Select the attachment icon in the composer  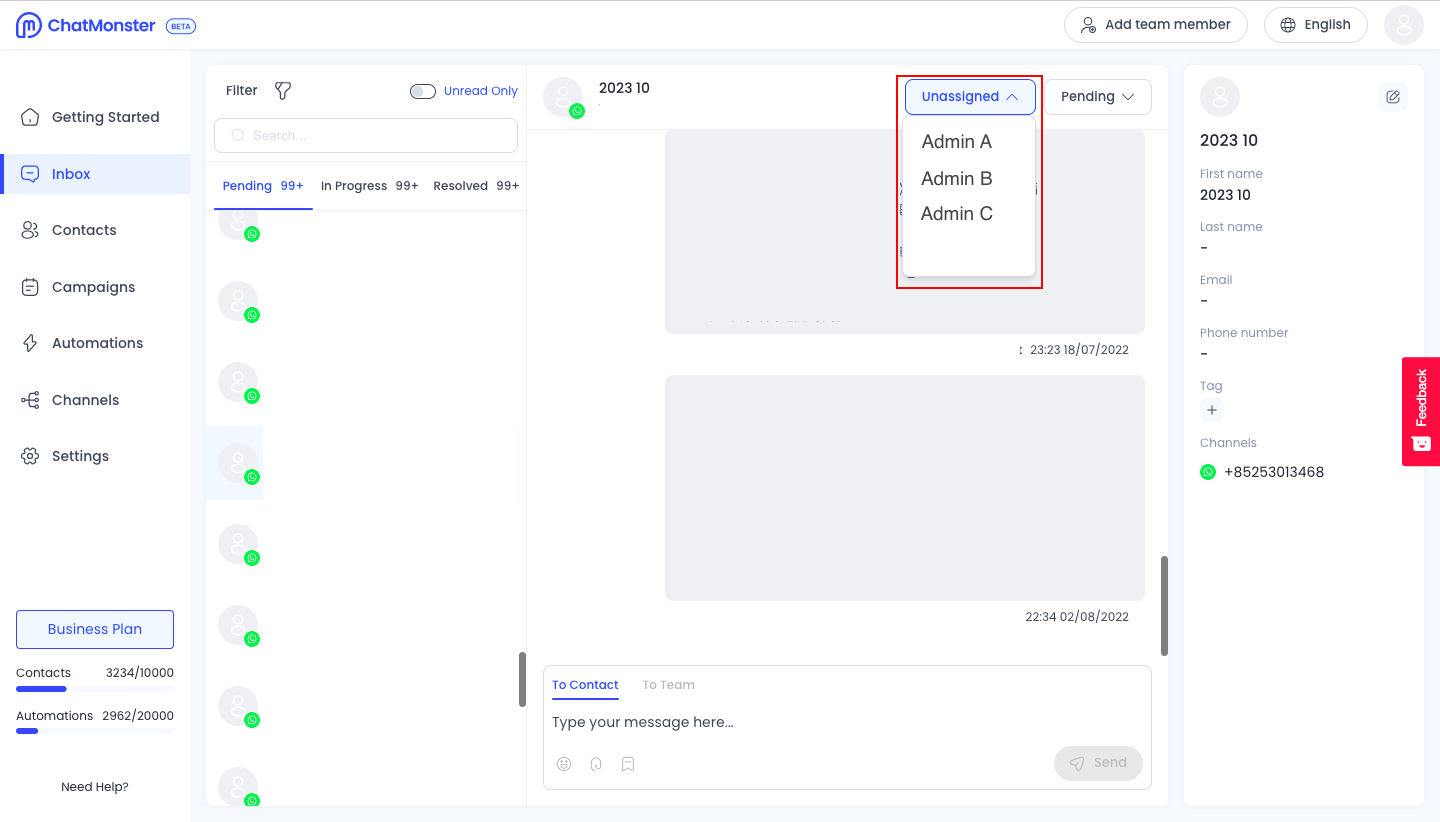coord(596,763)
